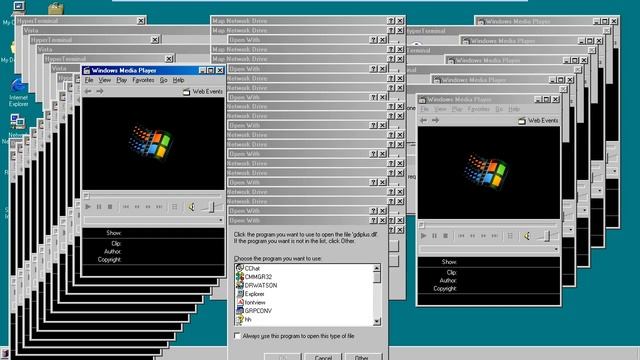Image resolution: width=640 pixels, height=360 pixels.
Task: Open the File menu in the active Media Player
Action: [89, 80]
